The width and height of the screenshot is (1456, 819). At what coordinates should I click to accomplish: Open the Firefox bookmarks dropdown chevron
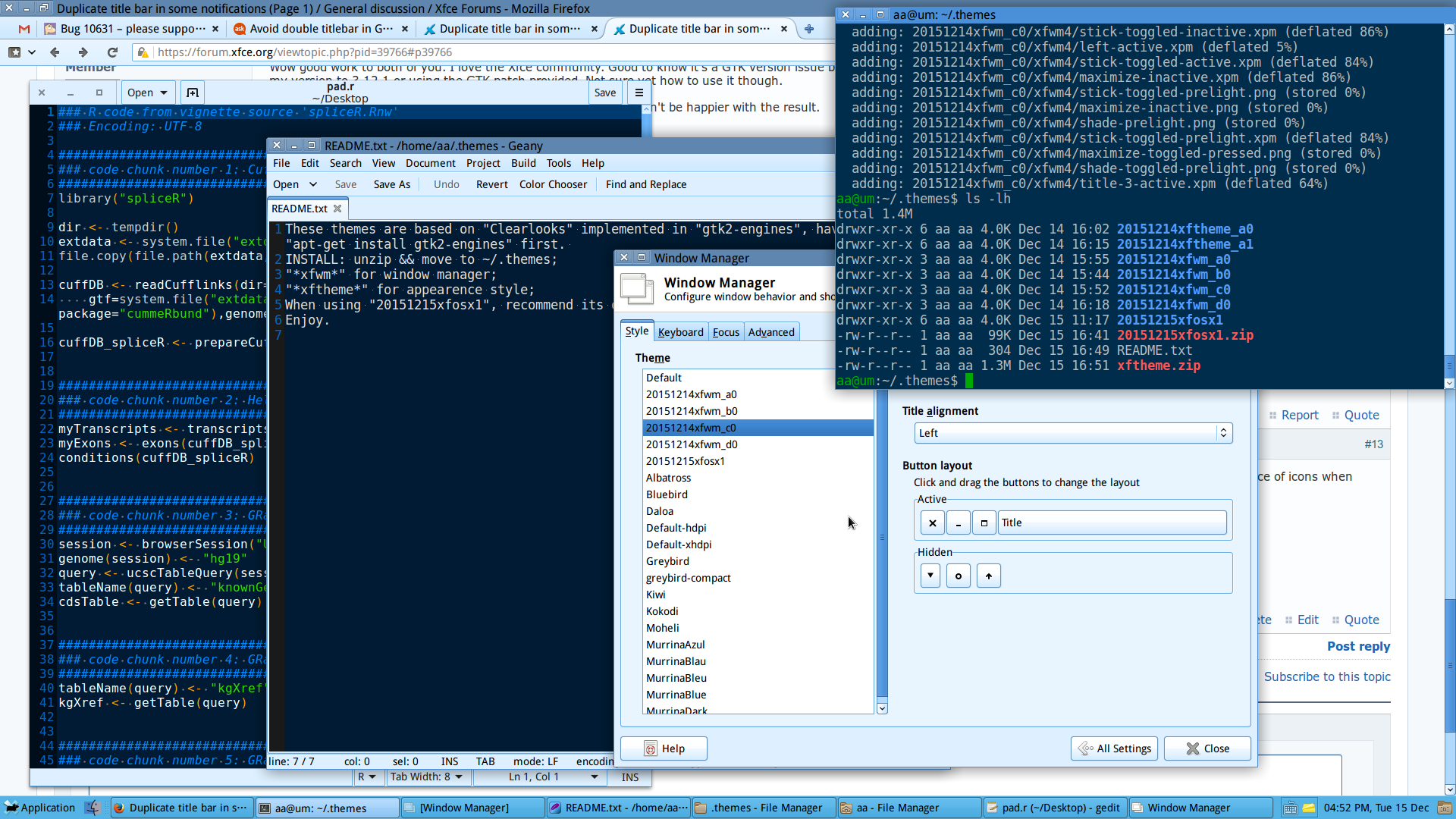(x=32, y=52)
